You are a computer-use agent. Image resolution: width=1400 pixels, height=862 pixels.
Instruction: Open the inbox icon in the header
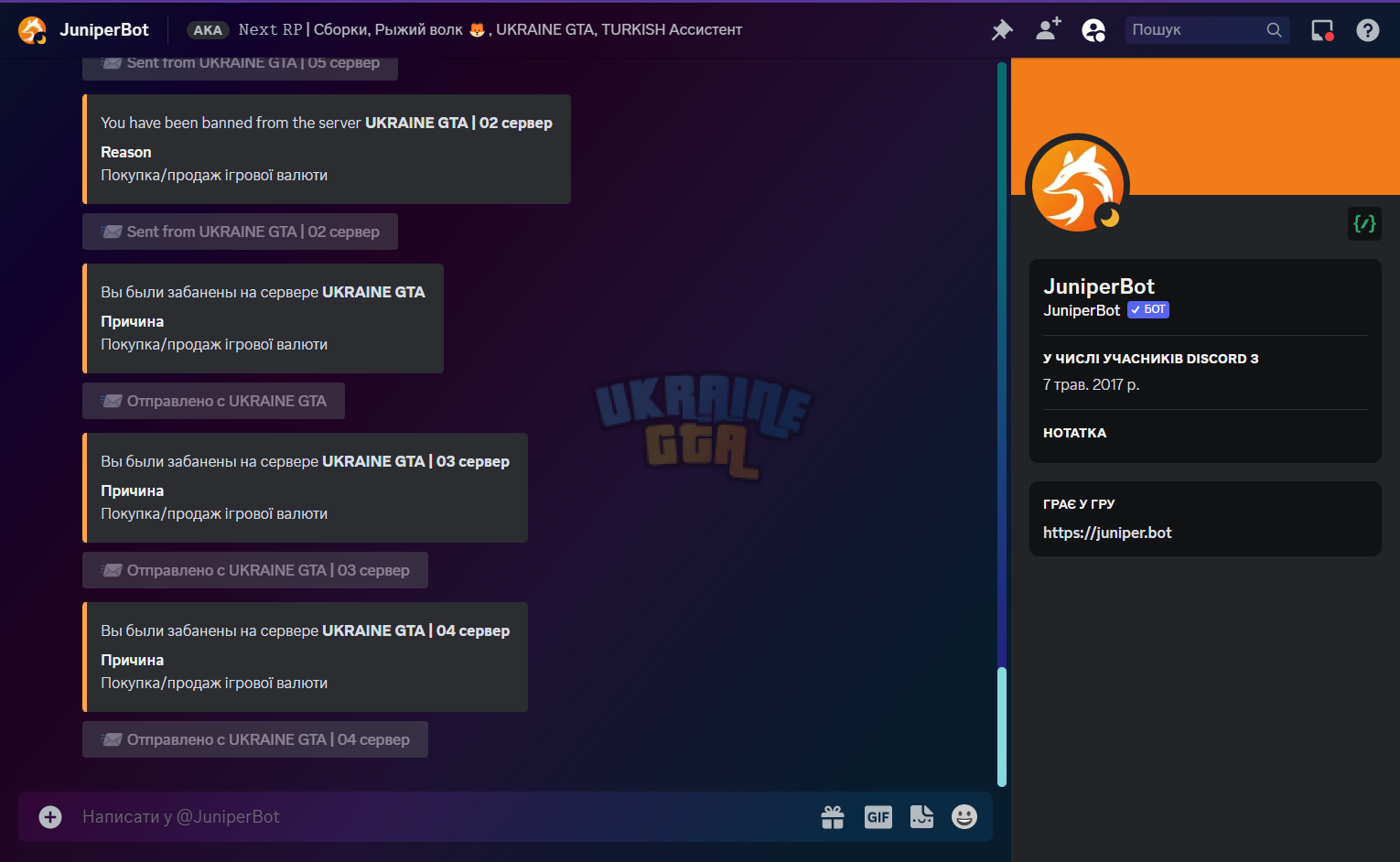point(1322,30)
